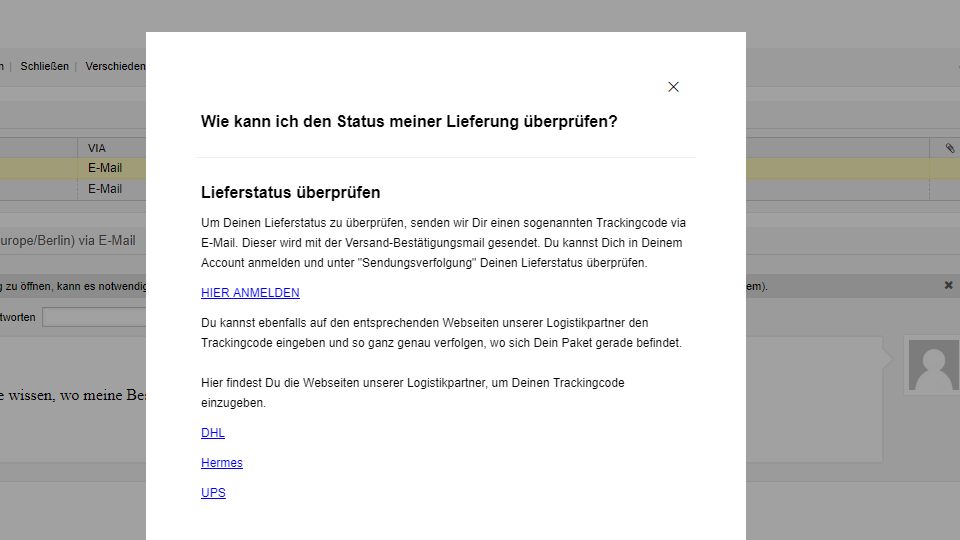This screenshot has height=540, width=960.
Task: Click the VIA column header
Action: pyautogui.click(x=97, y=148)
